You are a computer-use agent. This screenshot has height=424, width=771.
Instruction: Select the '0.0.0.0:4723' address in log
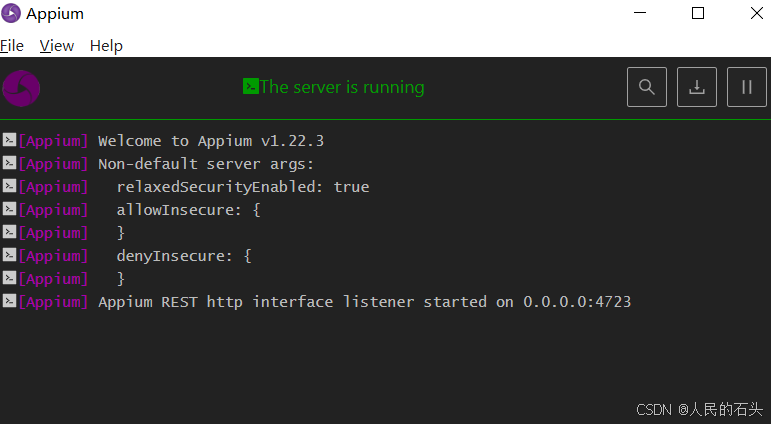577,302
